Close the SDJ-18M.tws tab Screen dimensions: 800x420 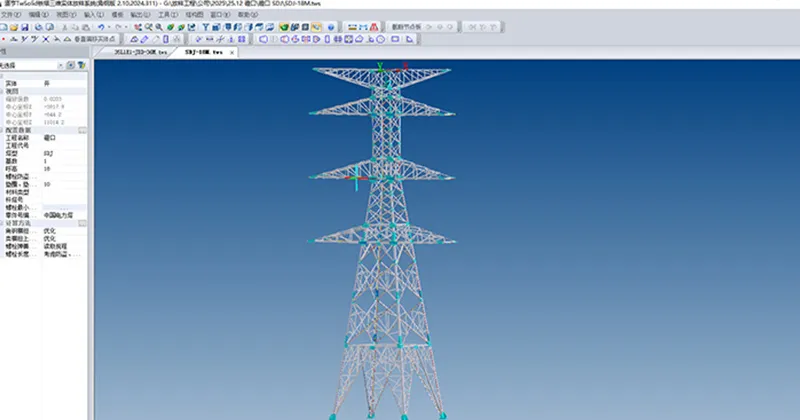click(232, 52)
